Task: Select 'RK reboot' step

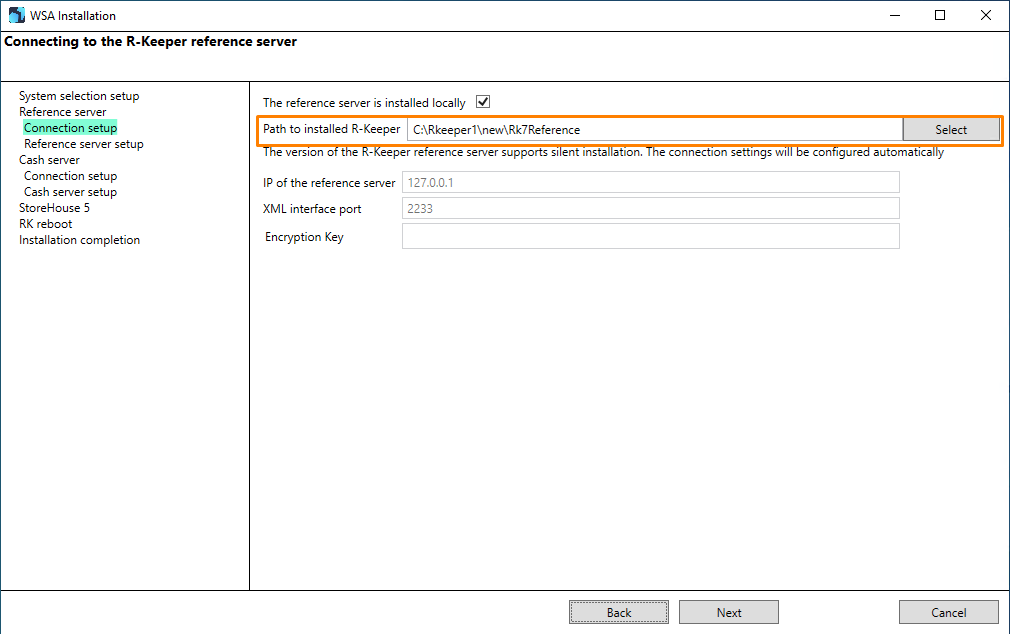Action: pos(45,224)
